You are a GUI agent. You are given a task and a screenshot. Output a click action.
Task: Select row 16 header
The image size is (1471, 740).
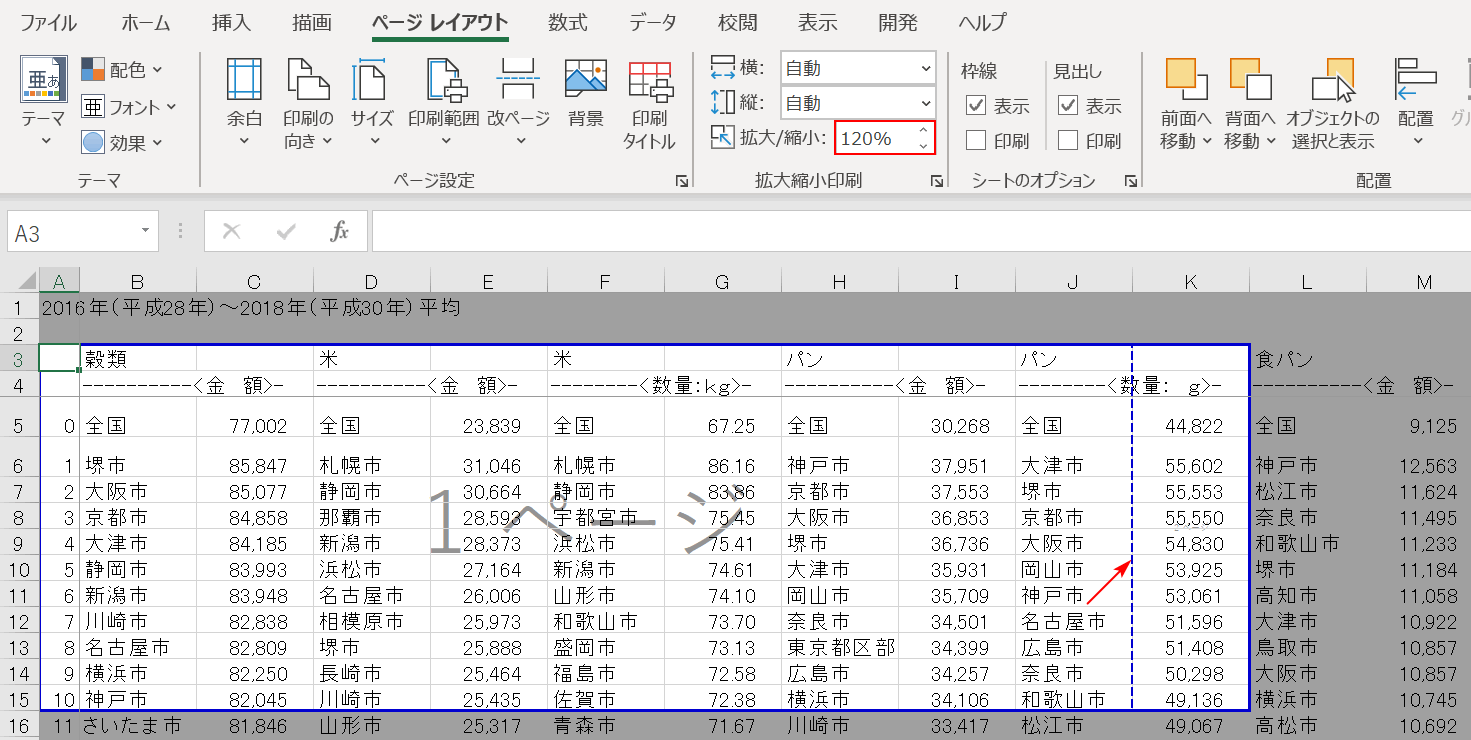19,725
